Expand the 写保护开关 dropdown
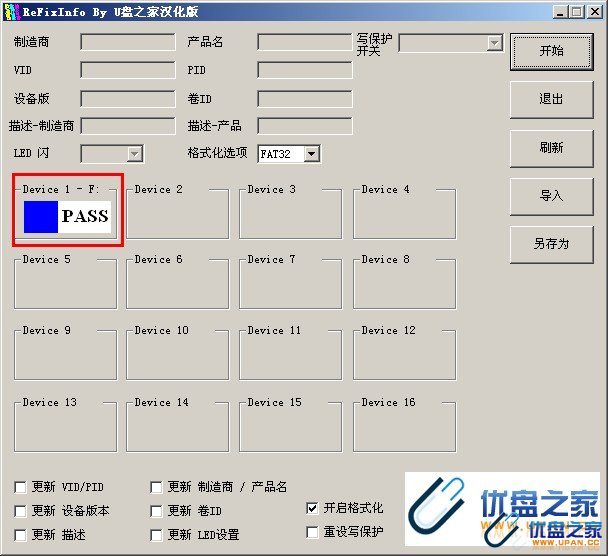Screen dimensions: 608x556 (x=494, y=43)
